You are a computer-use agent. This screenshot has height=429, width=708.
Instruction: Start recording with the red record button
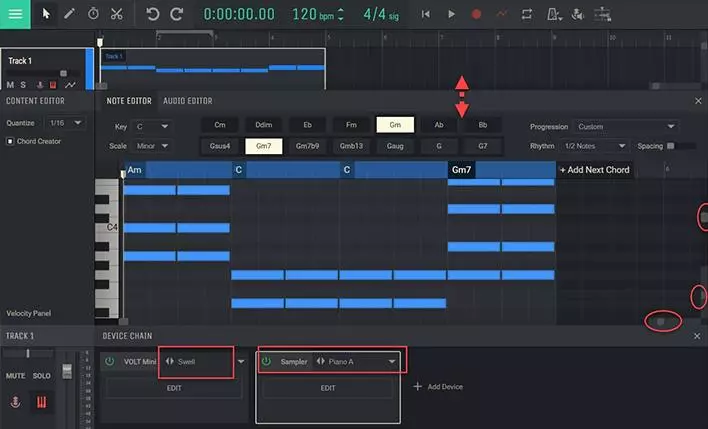click(x=476, y=14)
